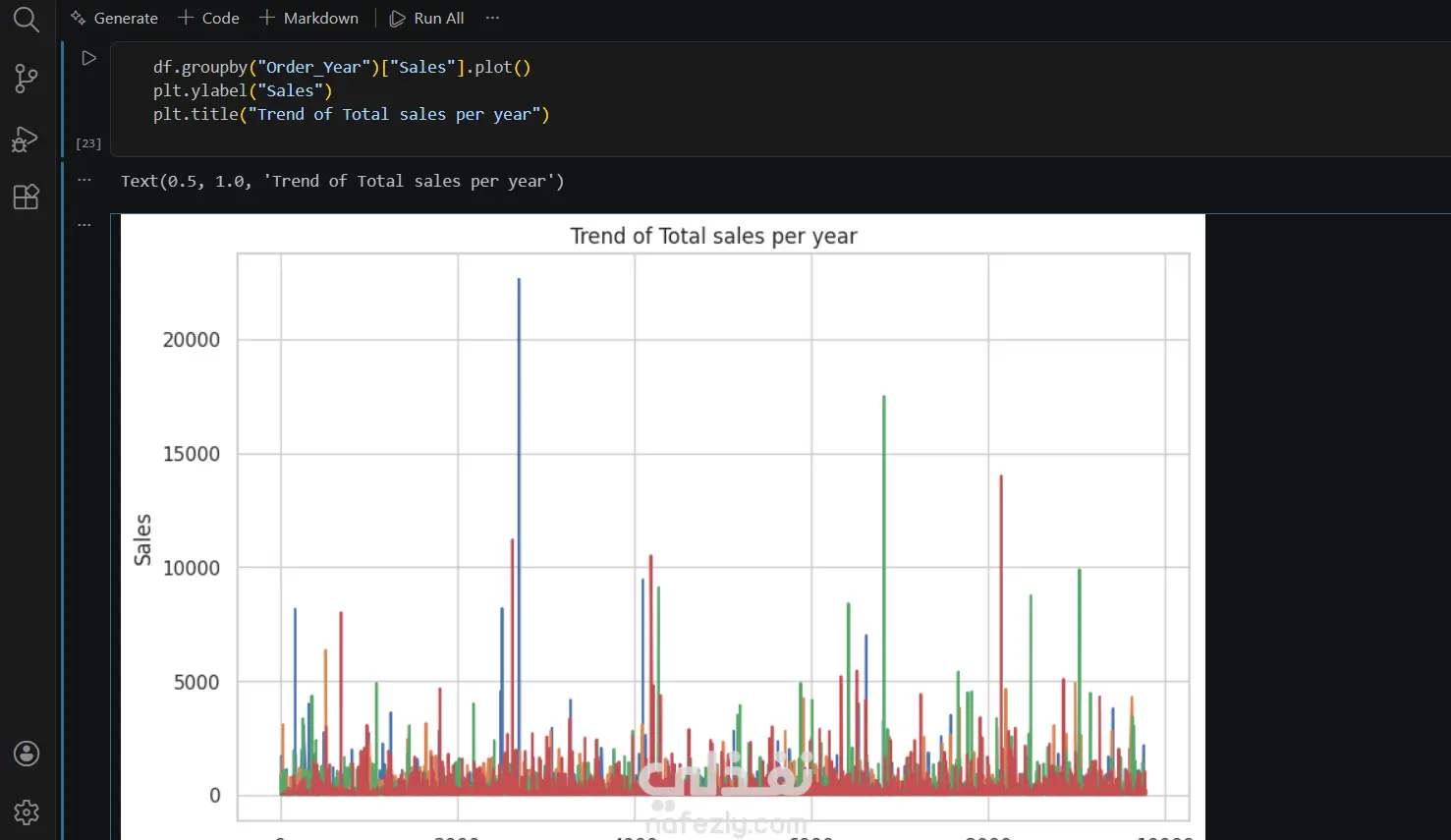Screen dimensions: 1451x840
Task: Click the execution count [23] label
Action: point(88,143)
